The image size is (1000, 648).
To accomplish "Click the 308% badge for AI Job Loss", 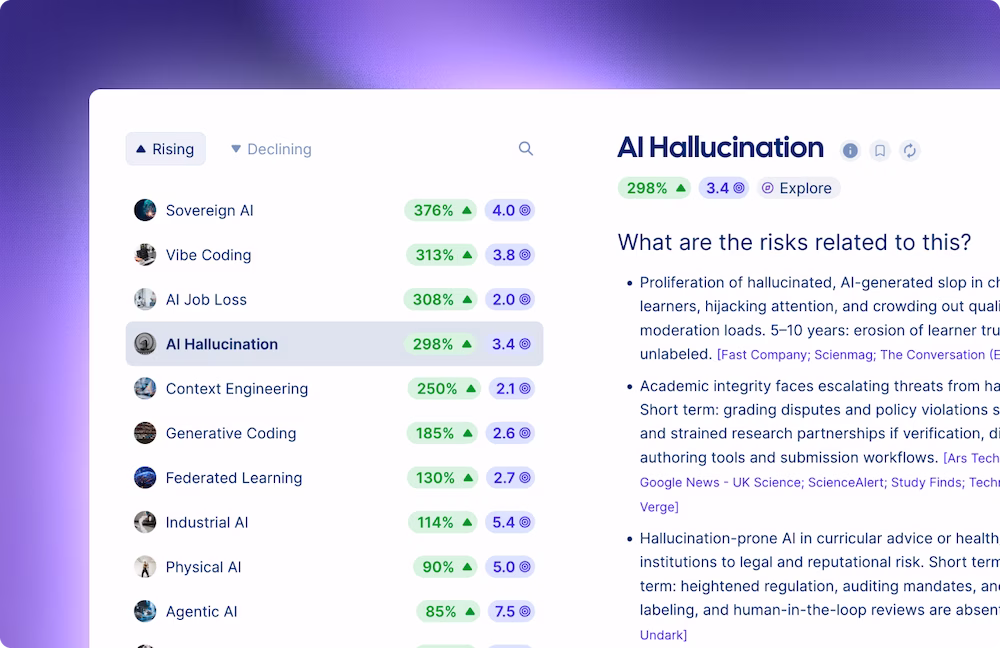I will tap(441, 299).
